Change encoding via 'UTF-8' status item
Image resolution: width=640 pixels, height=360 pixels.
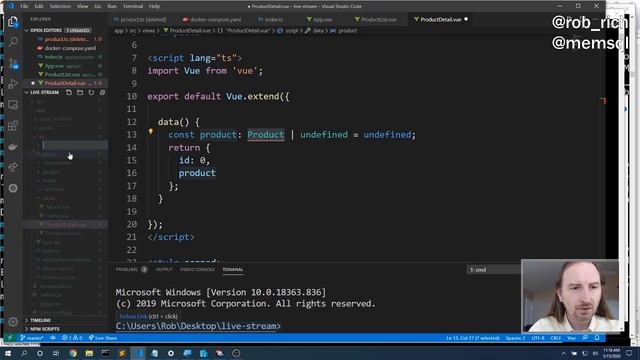(x=538, y=338)
